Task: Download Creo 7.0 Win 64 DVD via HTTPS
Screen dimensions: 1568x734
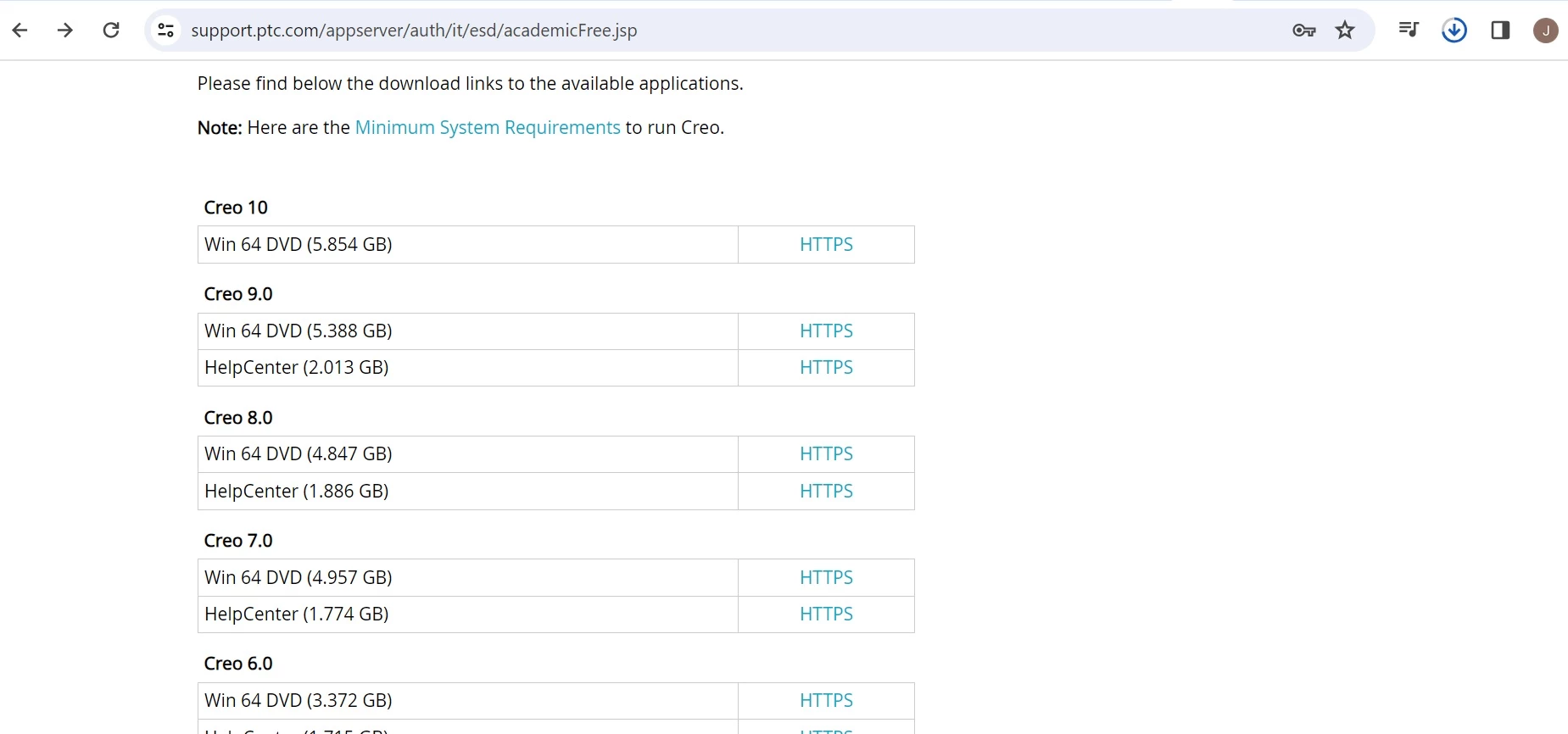Action: pyautogui.click(x=826, y=577)
